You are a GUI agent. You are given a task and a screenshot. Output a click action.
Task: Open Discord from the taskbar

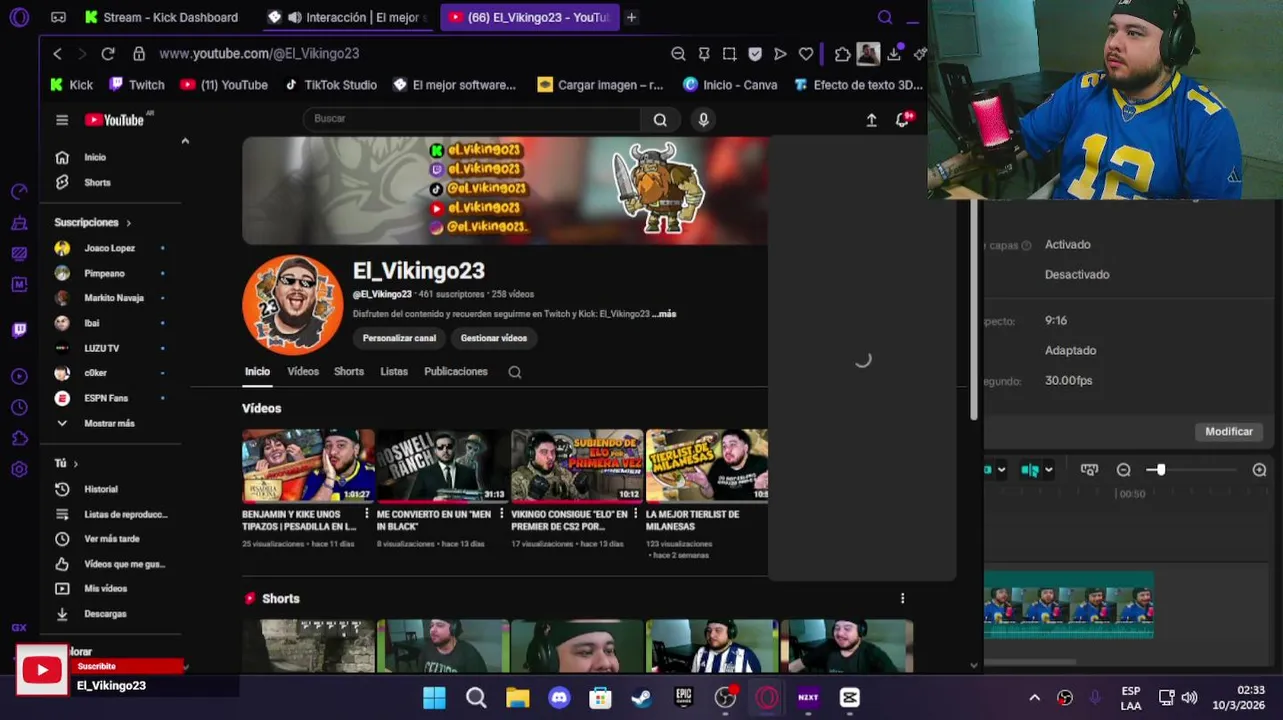559,697
